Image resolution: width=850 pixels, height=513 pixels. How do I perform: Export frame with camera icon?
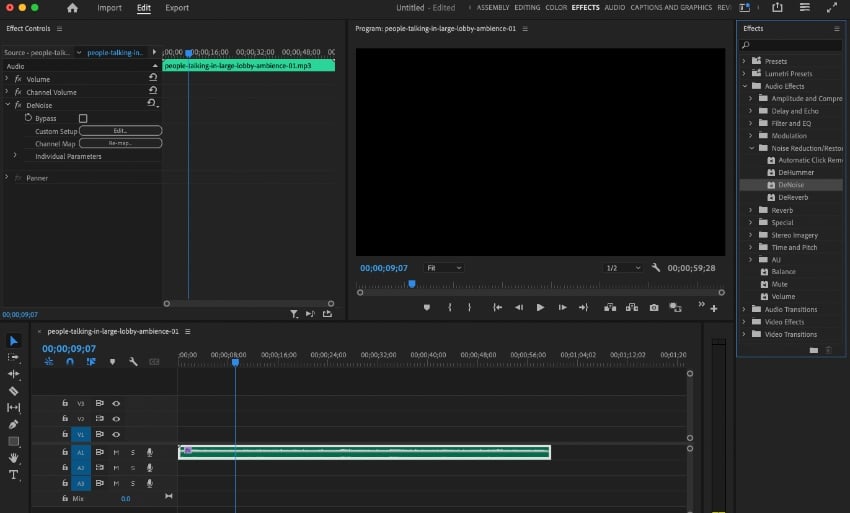654,307
